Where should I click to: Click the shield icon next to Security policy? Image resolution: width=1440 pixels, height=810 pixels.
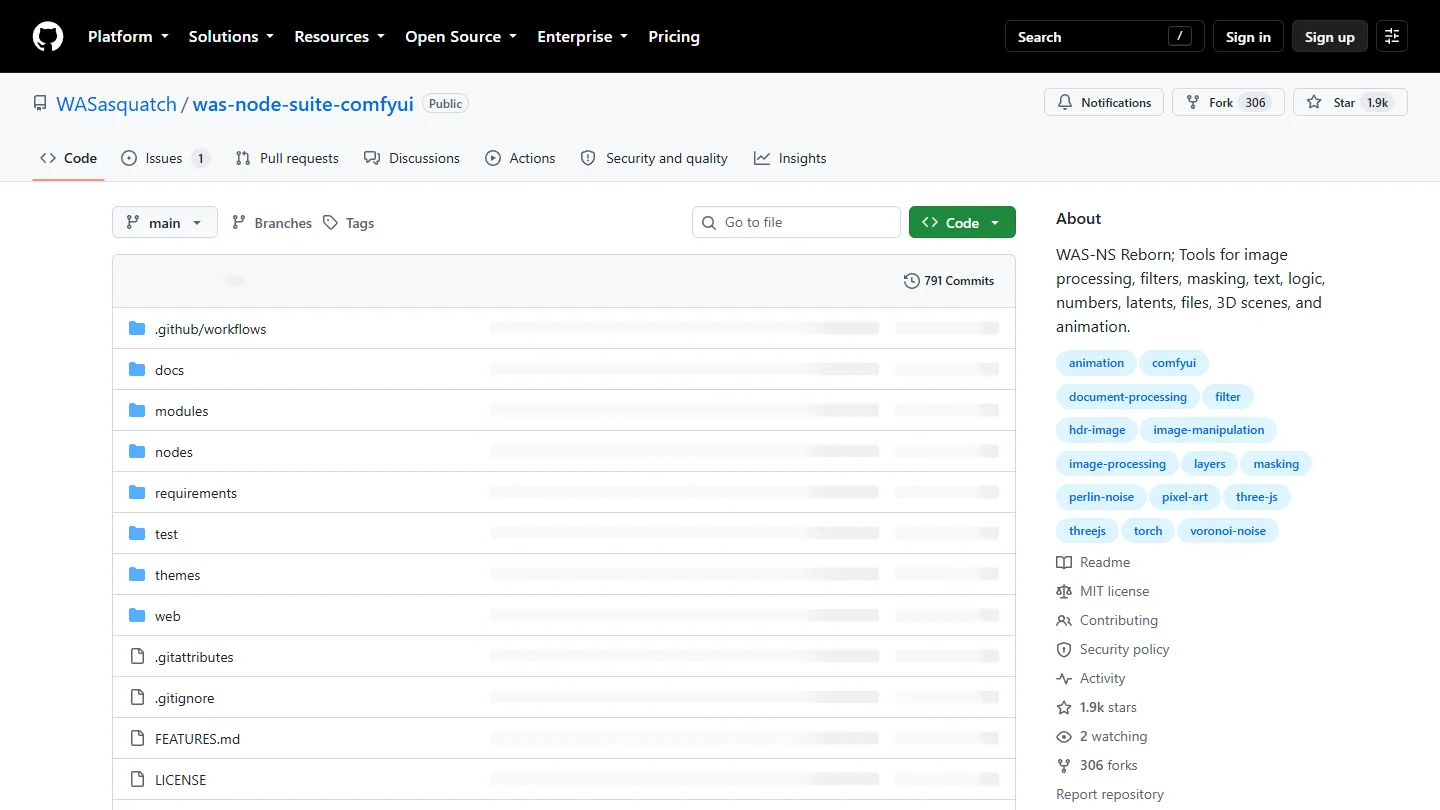click(1064, 650)
